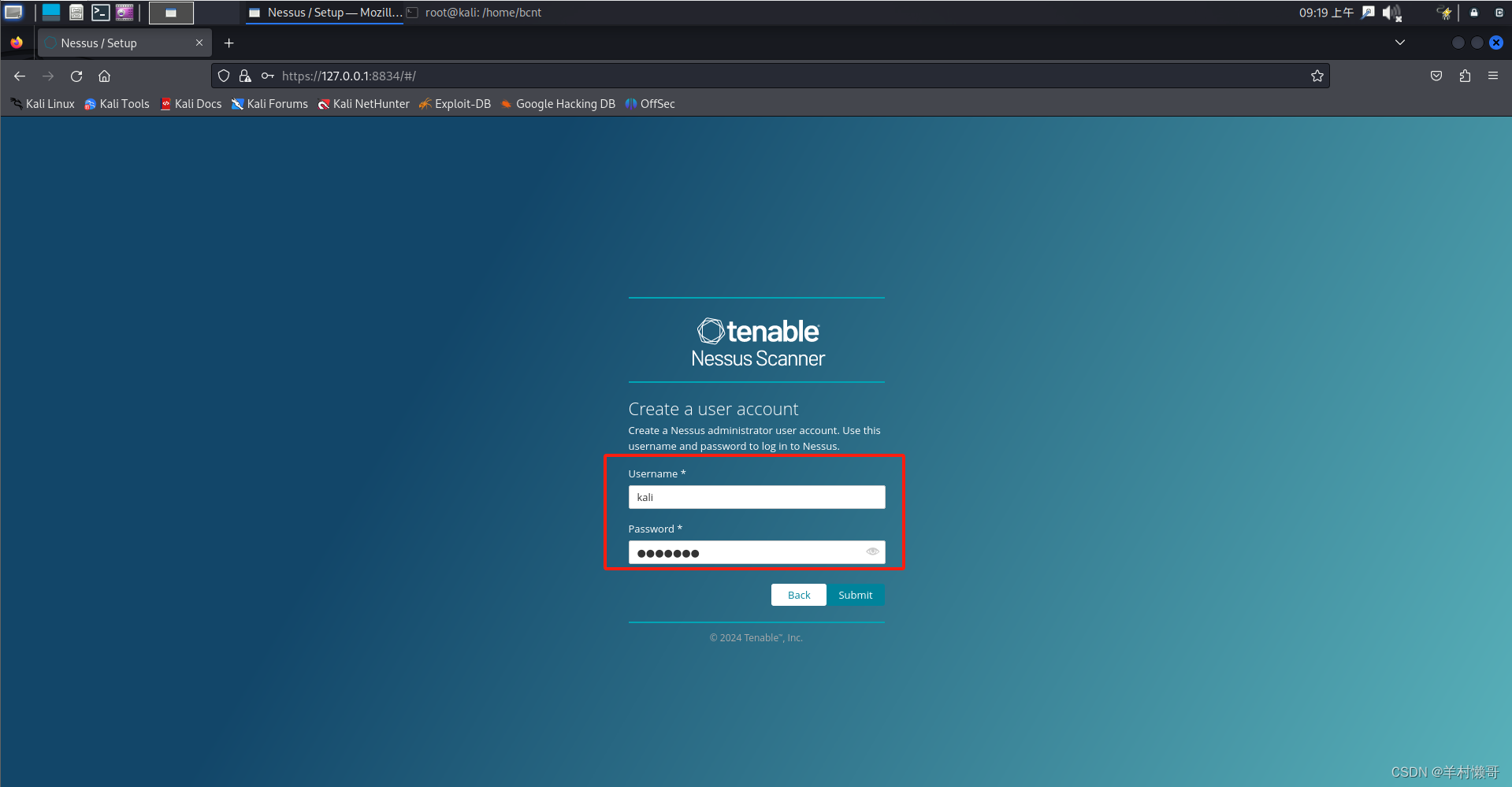Open OffSec bookmark
Image resolution: width=1512 pixels, height=787 pixels.
pyautogui.click(x=650, y=104)
